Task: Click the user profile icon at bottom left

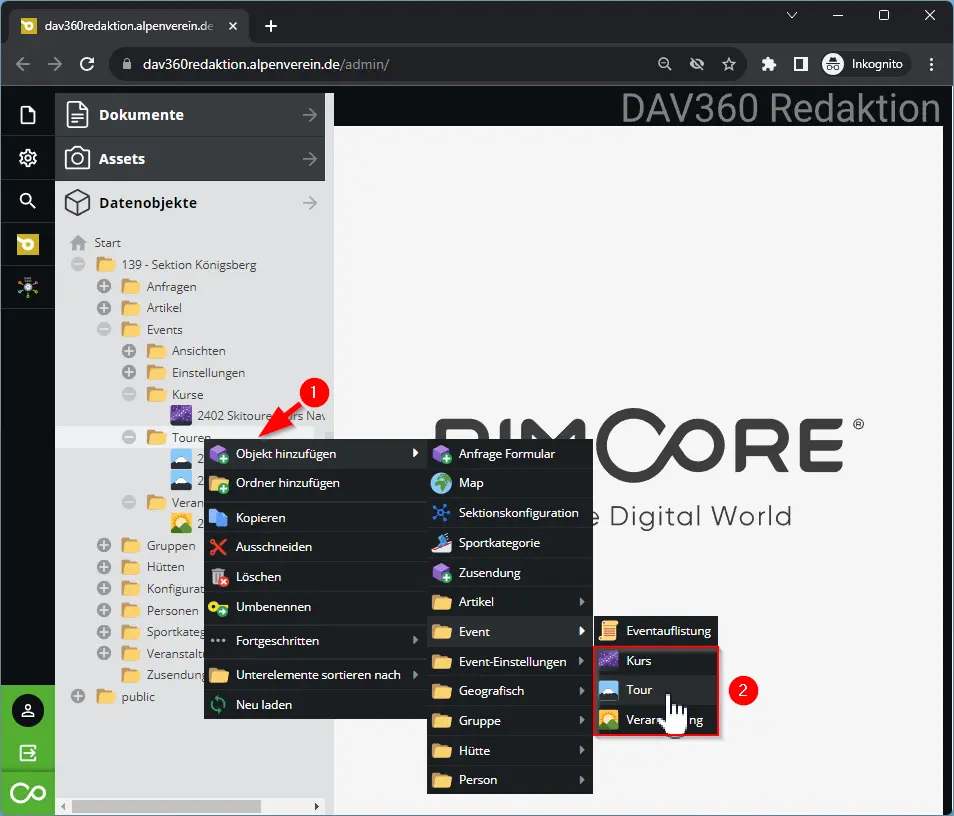Action: [x=28, y=711]
